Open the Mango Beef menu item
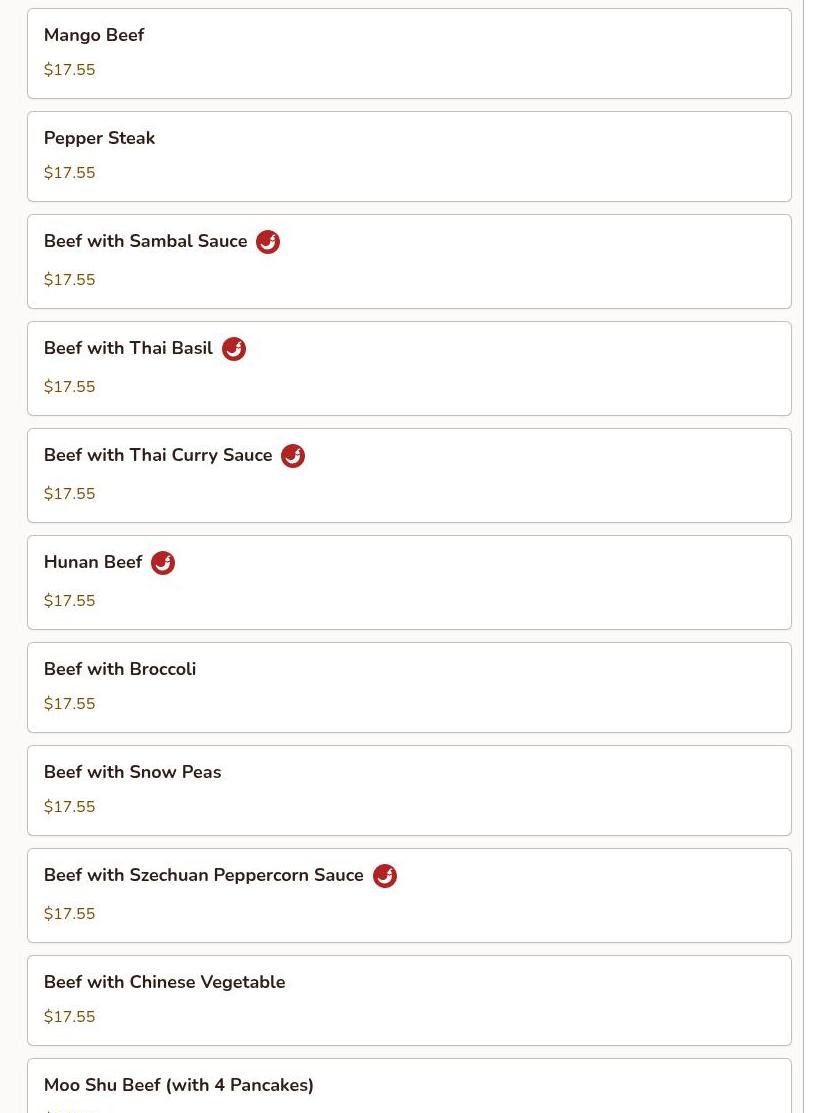This screenshot has height=1113, width=824. pos(410,54)
